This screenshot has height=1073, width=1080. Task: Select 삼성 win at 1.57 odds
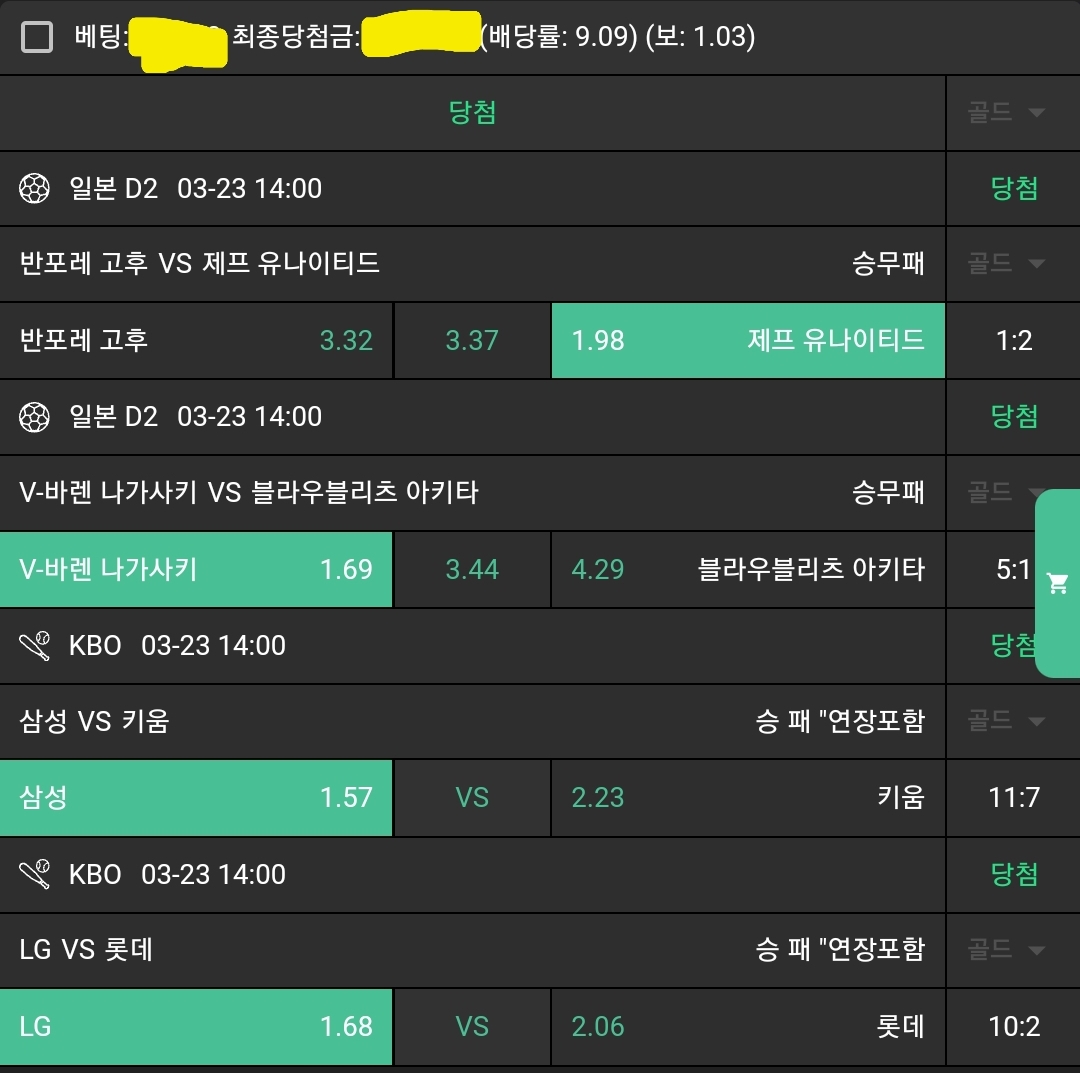(196, 797)
